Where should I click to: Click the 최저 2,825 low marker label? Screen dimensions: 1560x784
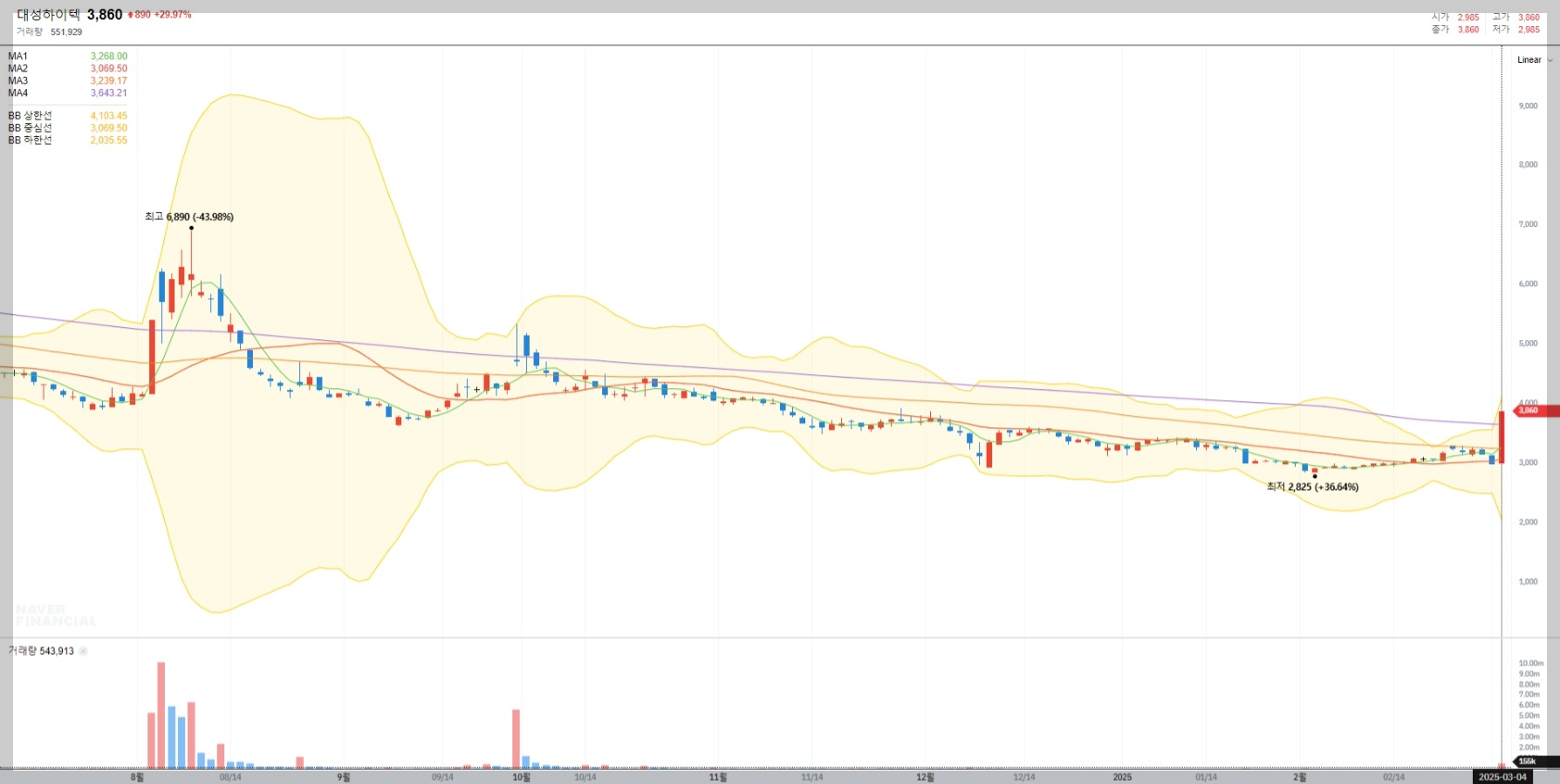(1312, 487)
